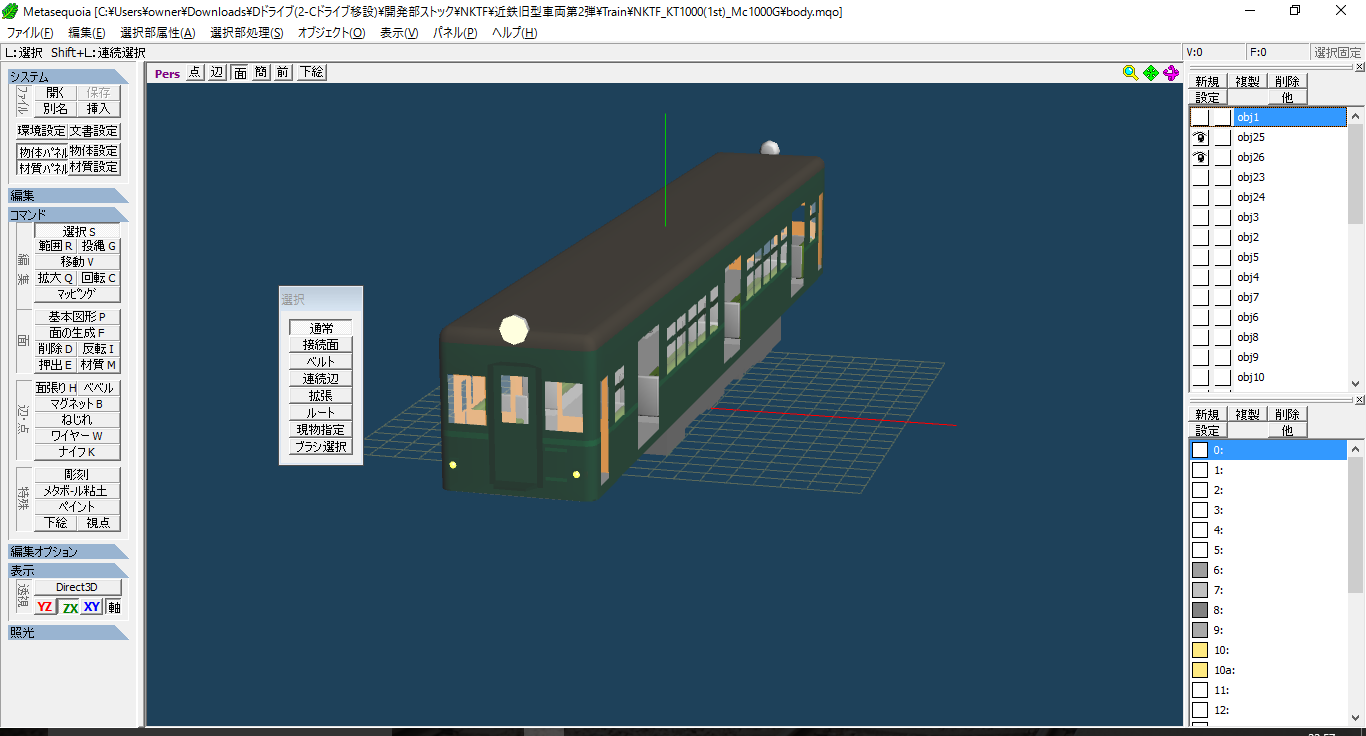Show obj23 via its visibility box
The height and width of the screenshot is (736, 1366).
click(1200, 177)
